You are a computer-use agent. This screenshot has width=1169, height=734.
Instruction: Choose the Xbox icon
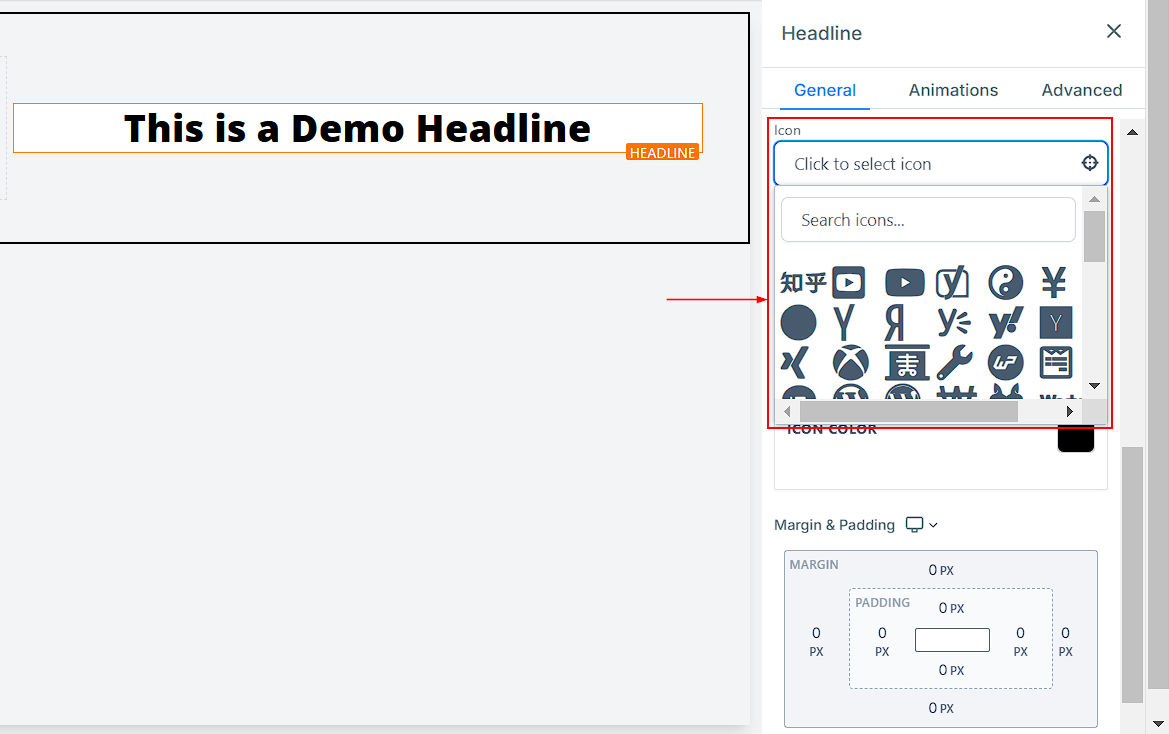851,363
